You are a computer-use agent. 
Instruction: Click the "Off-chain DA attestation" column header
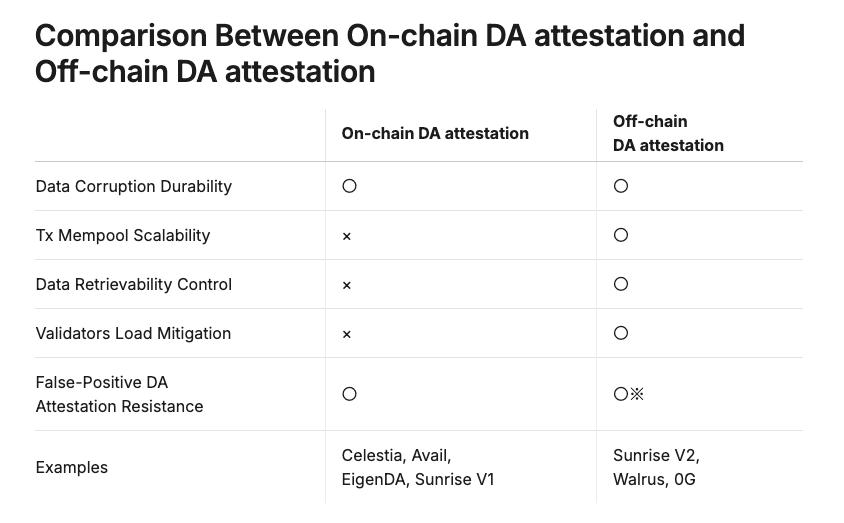click(668, 133)
